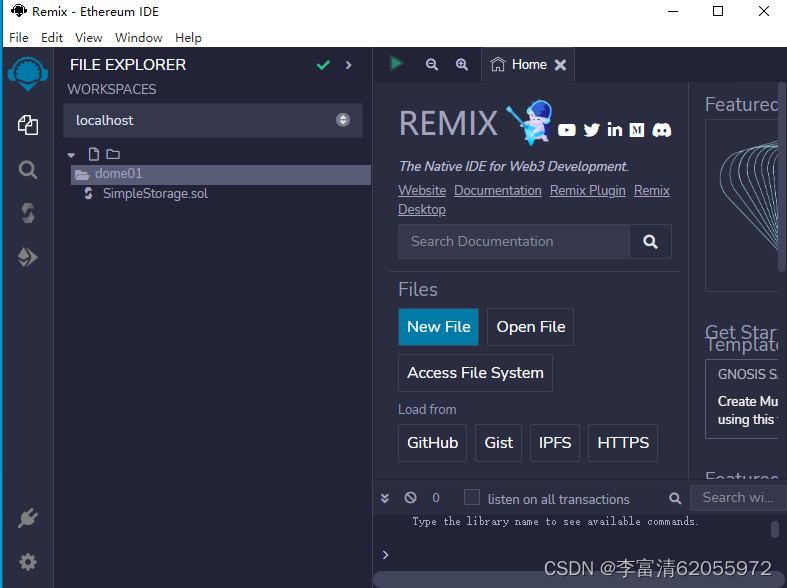Open the Remix Twitter icon
Image resolution: width=787 pixels, height=588 pixels.
592,130
